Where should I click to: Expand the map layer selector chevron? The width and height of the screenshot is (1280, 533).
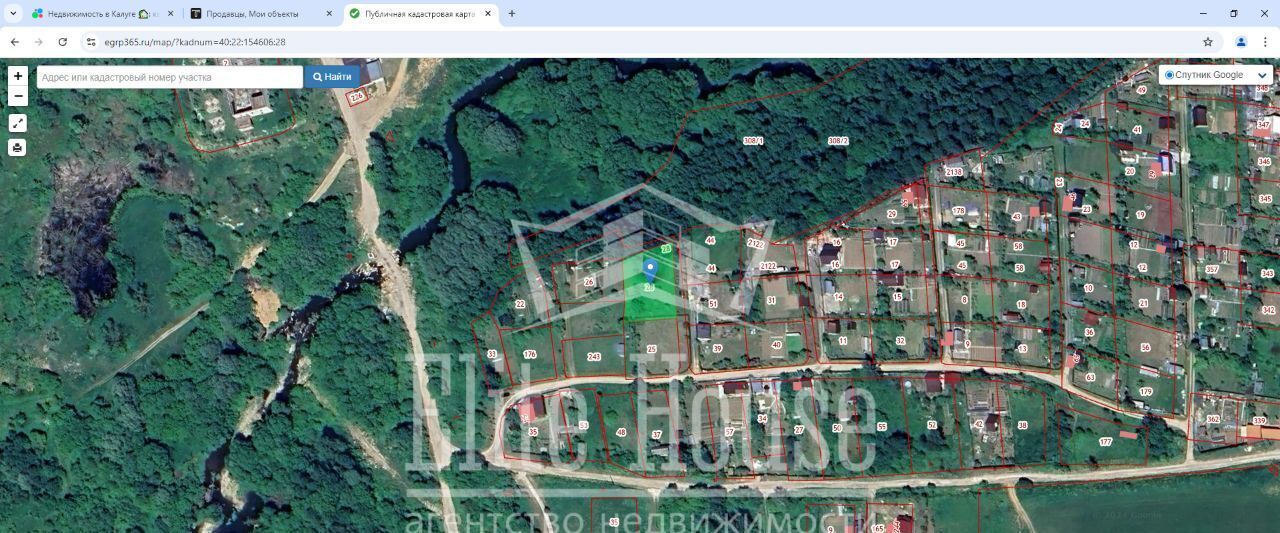[x=1262, y=75]
